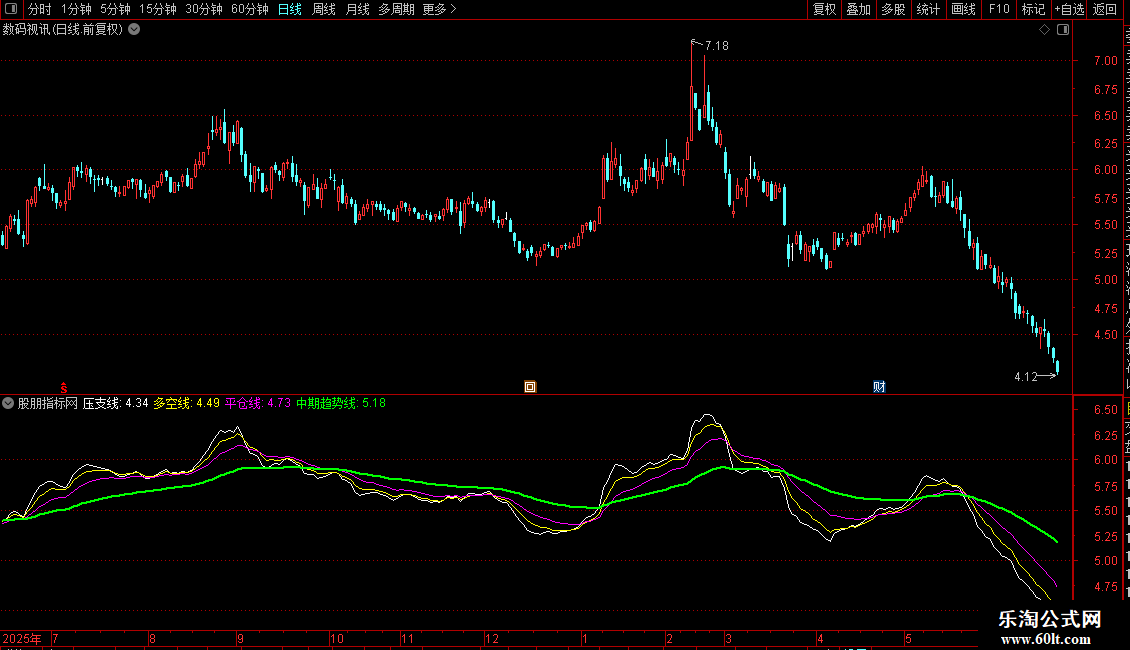The height and width of the screenshot is (650, 1130).
Task: Click the 标记 mark button
Action: click(x=1033, y=9)
